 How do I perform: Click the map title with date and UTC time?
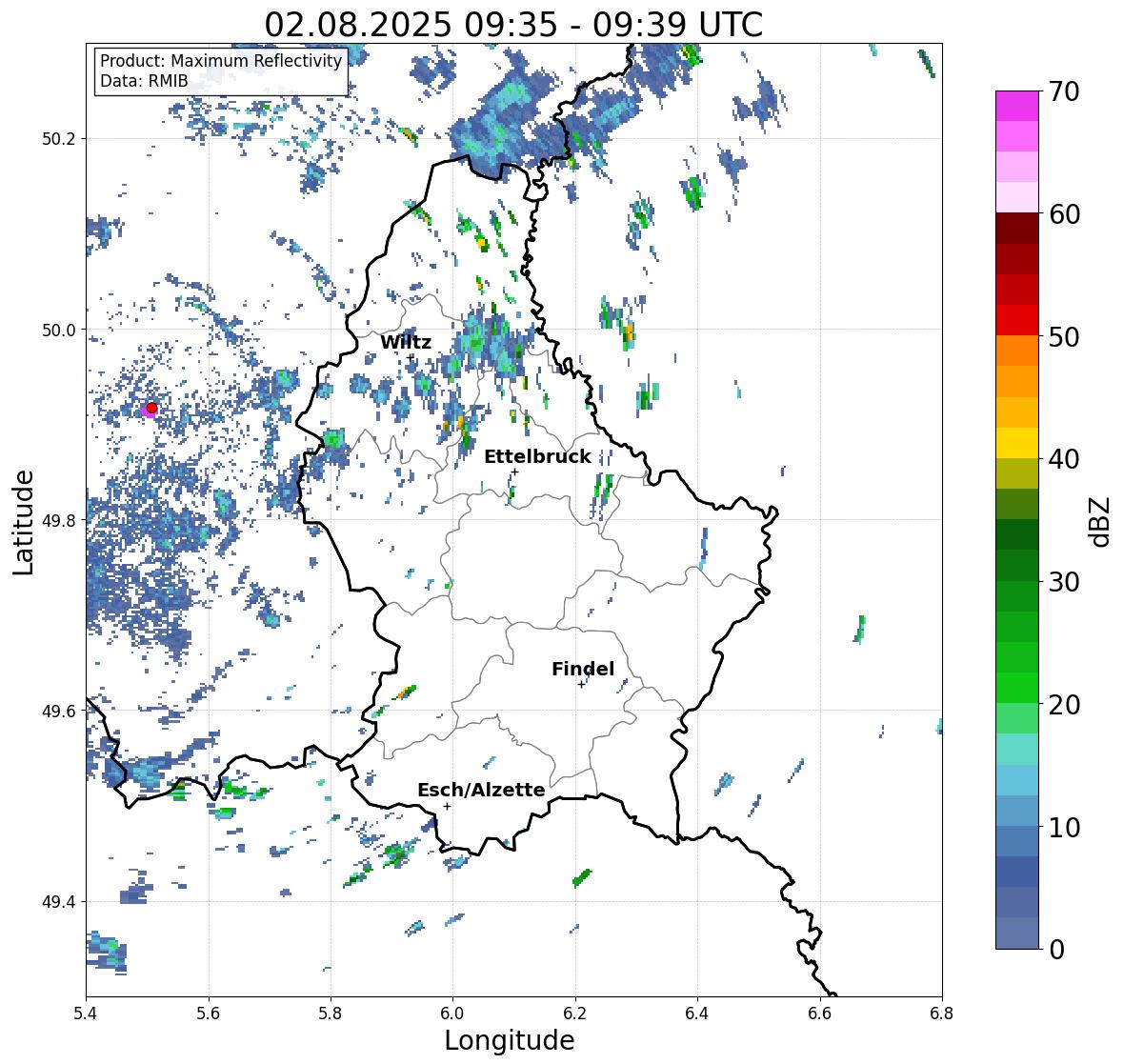(x=513, y=25)
